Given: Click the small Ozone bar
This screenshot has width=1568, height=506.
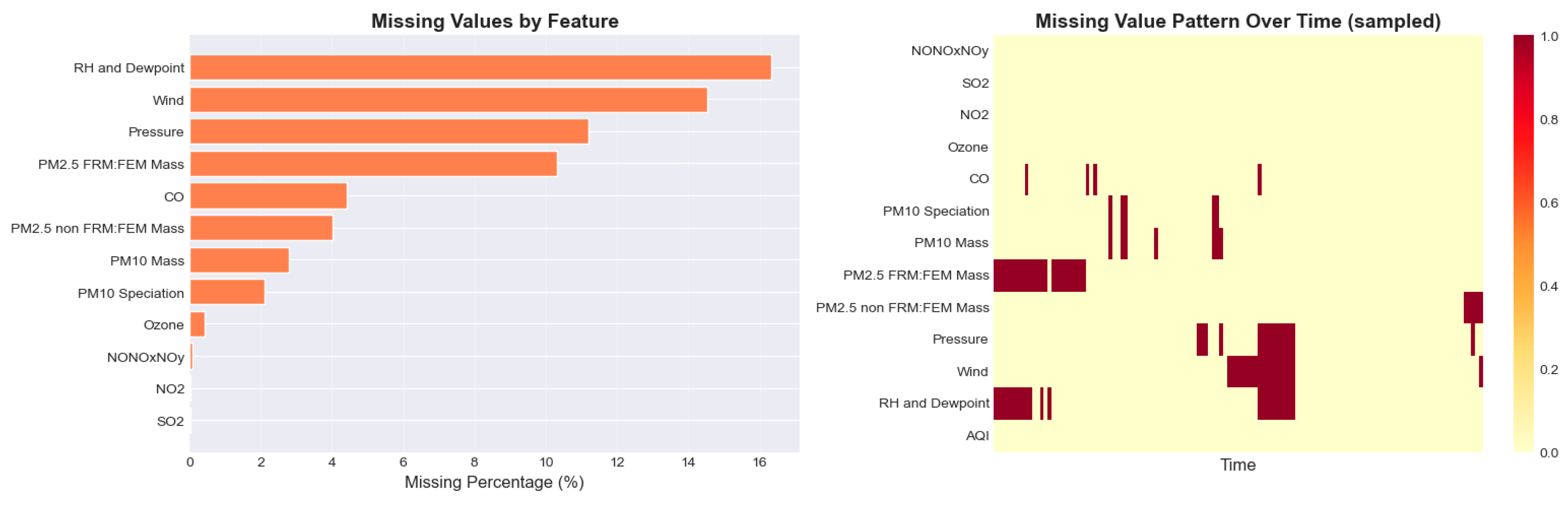Looking at the screenshot, I should [197, 324].
